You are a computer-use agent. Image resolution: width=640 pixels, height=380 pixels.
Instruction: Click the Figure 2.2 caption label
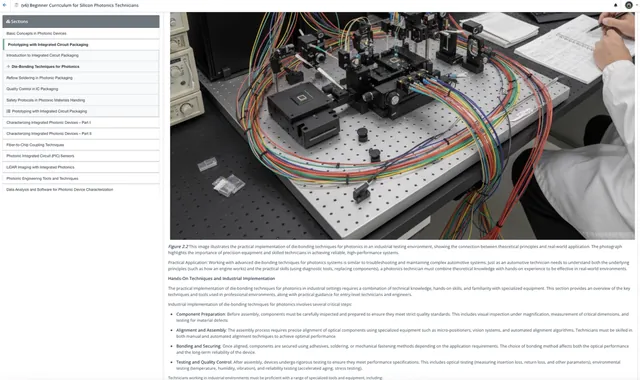(x=178, y=247)
